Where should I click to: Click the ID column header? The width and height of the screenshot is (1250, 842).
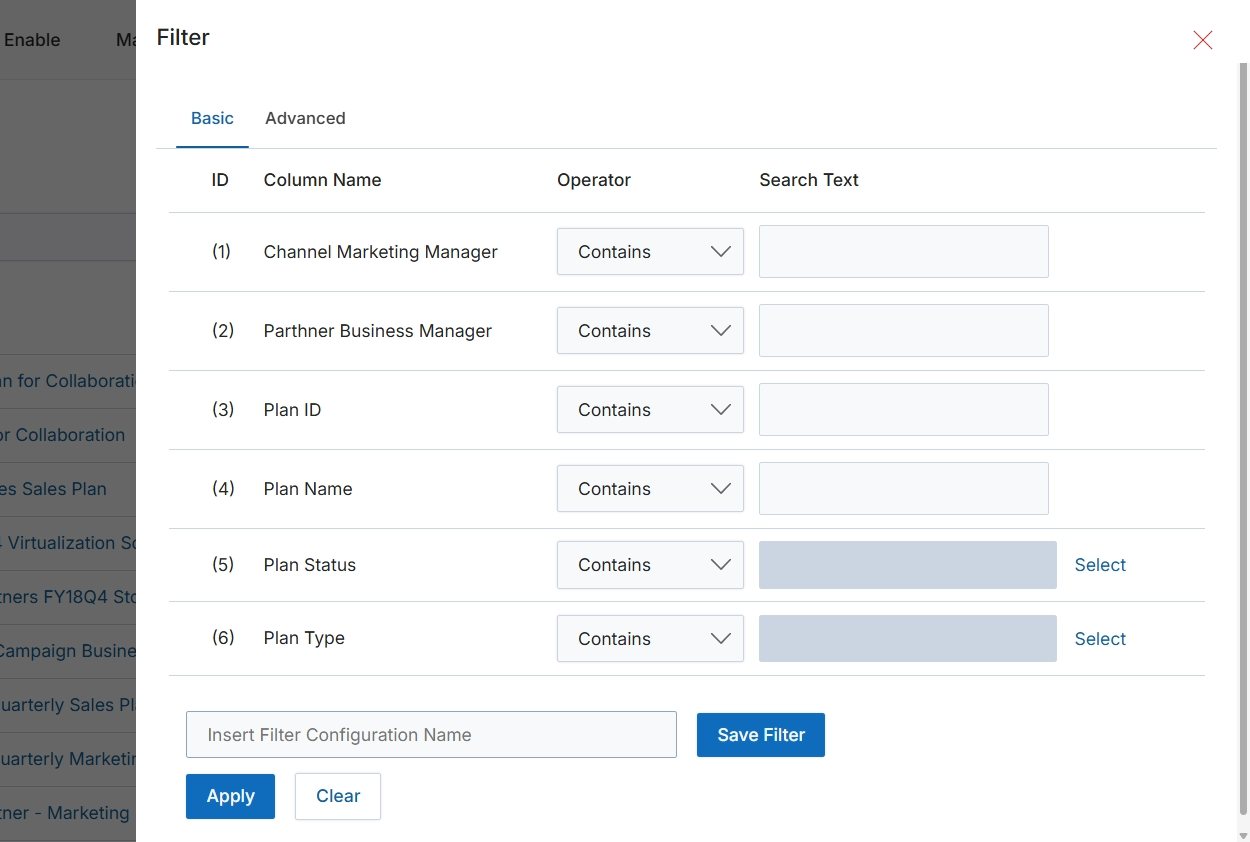220,180
